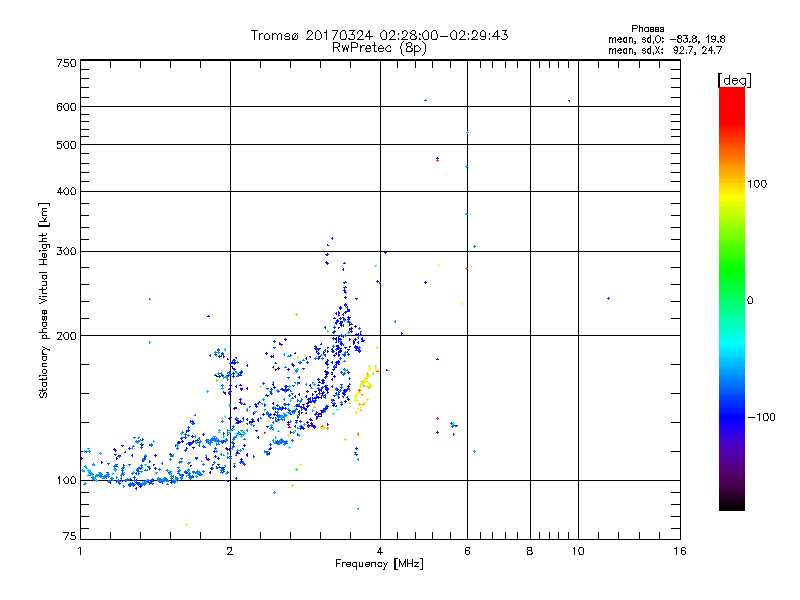Click the y-axis title 'Stationary phase Virtual Height [km]'

44,300
